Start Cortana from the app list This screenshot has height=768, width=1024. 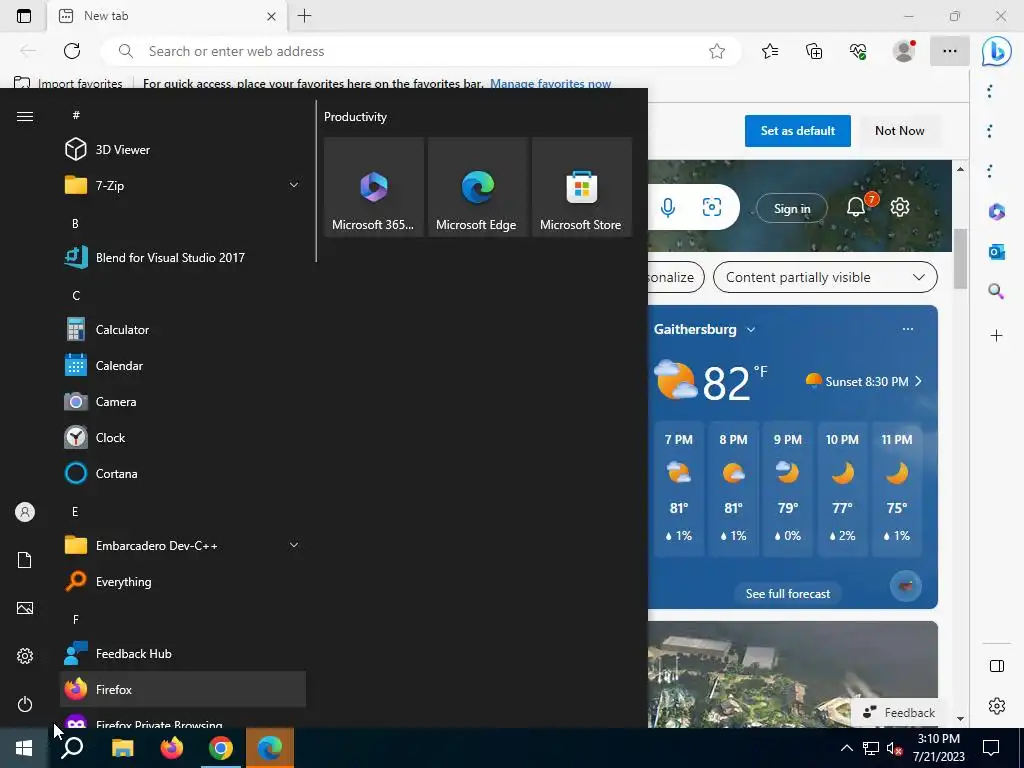[x=183, y=473]
